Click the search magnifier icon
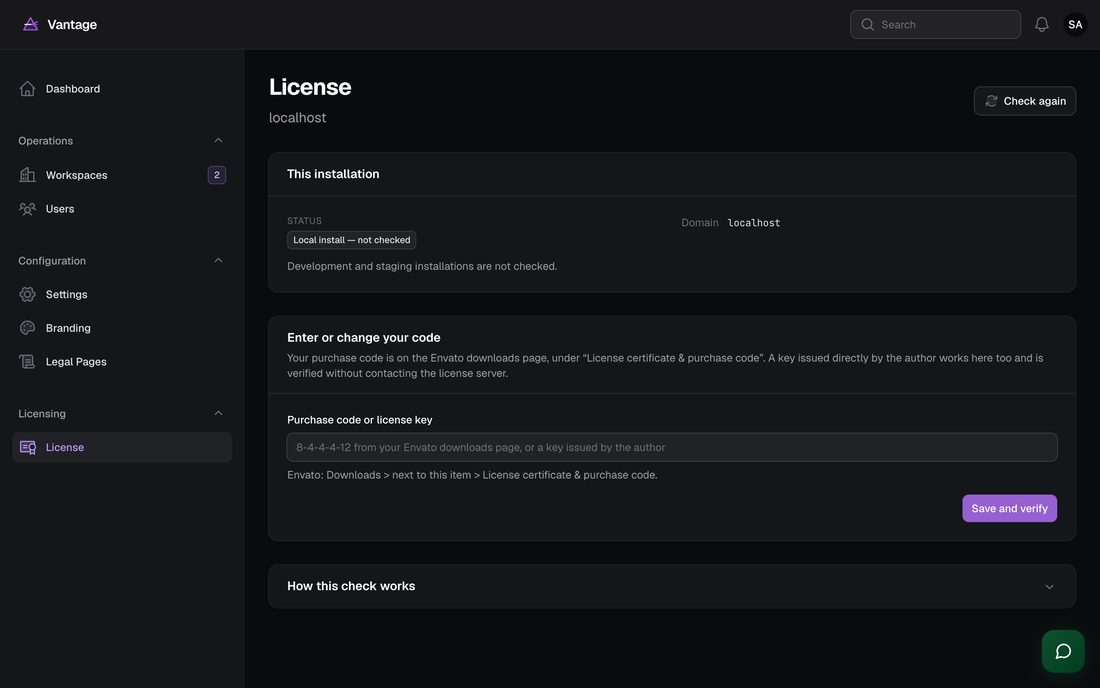The height and width of the screenshot is (688, 1100). [x=867, y=25]
